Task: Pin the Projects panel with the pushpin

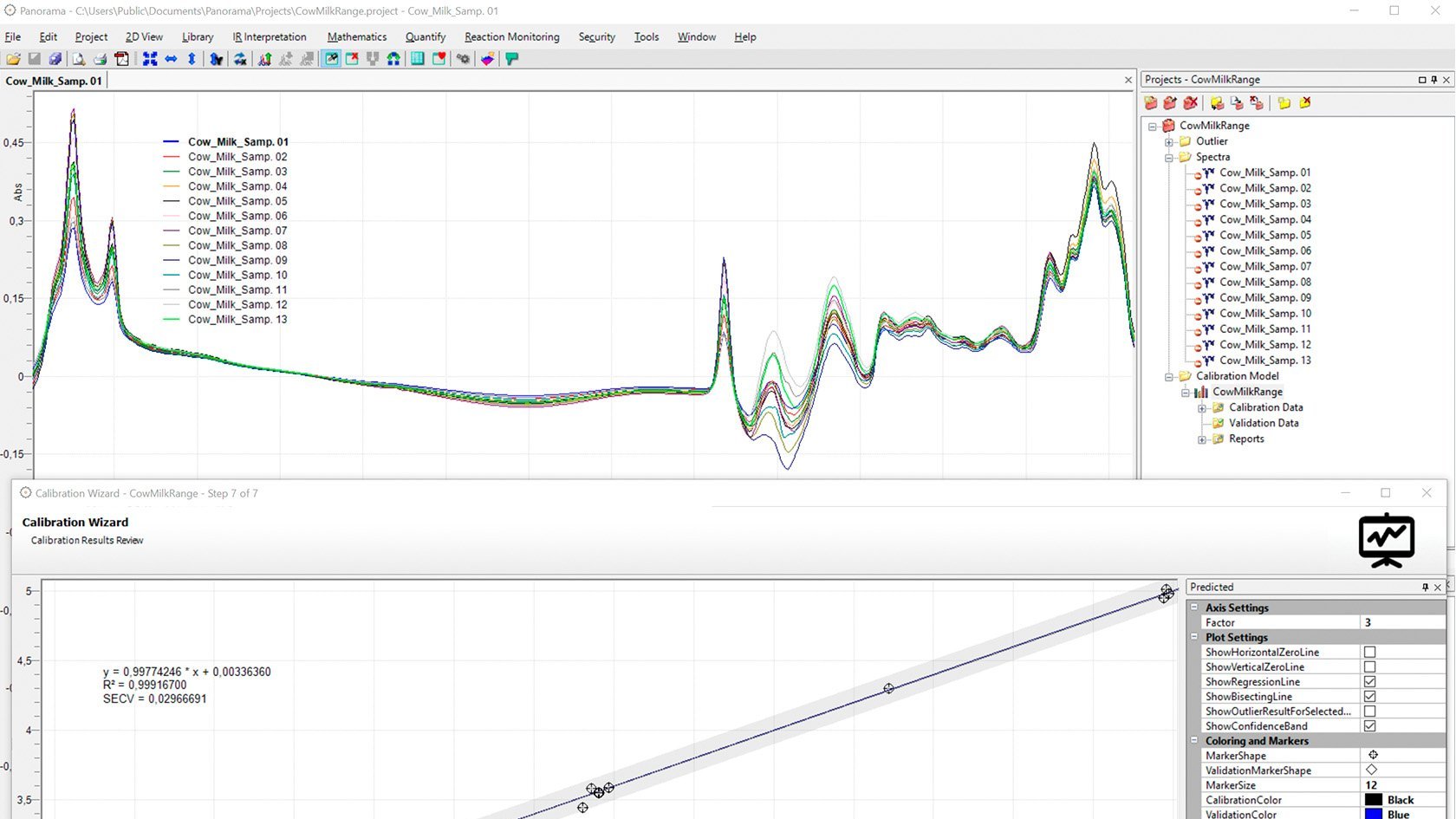Action: coord(1433,80)
